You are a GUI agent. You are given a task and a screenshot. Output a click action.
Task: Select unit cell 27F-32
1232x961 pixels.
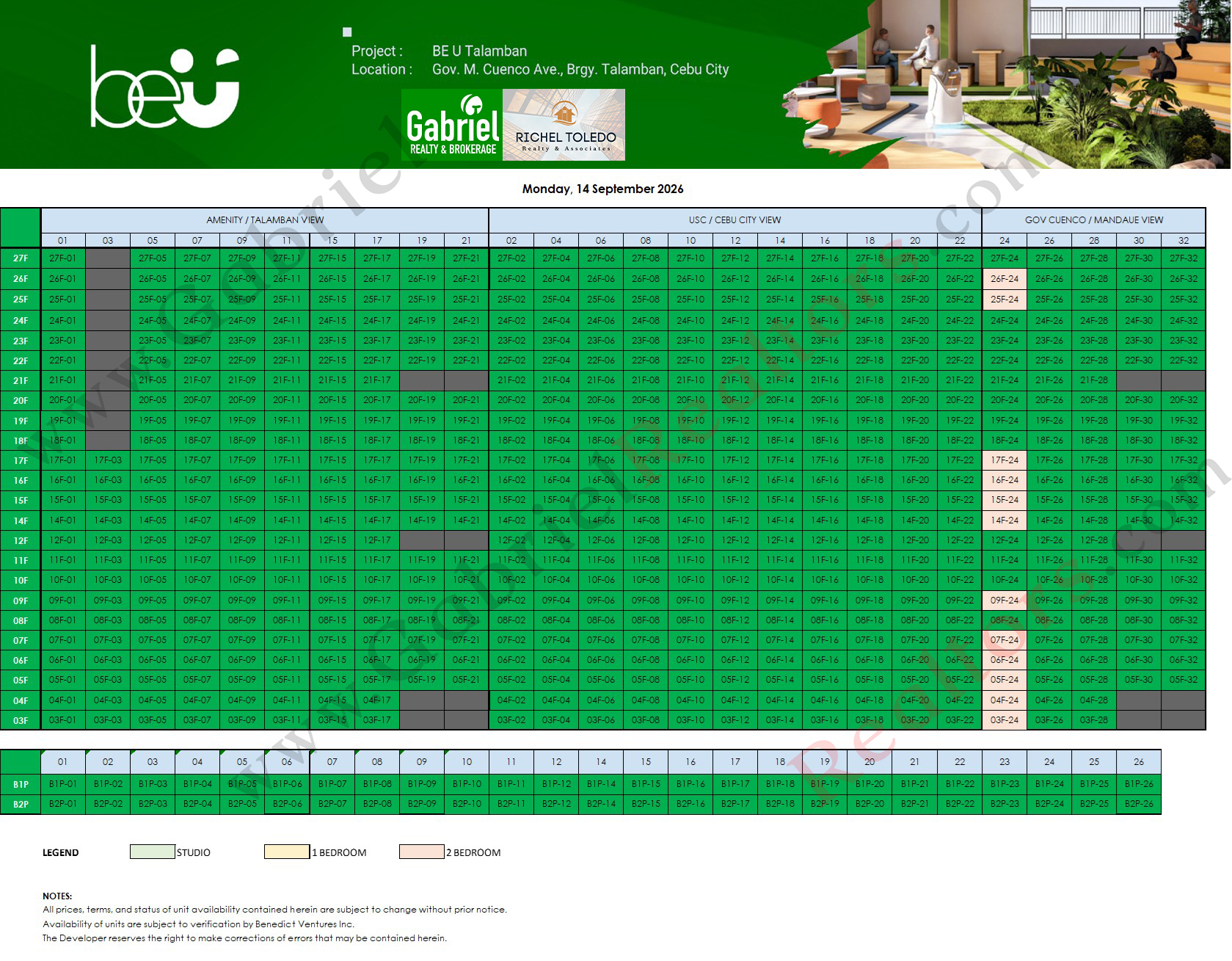pyautogui.click(x=1183, y=258)
